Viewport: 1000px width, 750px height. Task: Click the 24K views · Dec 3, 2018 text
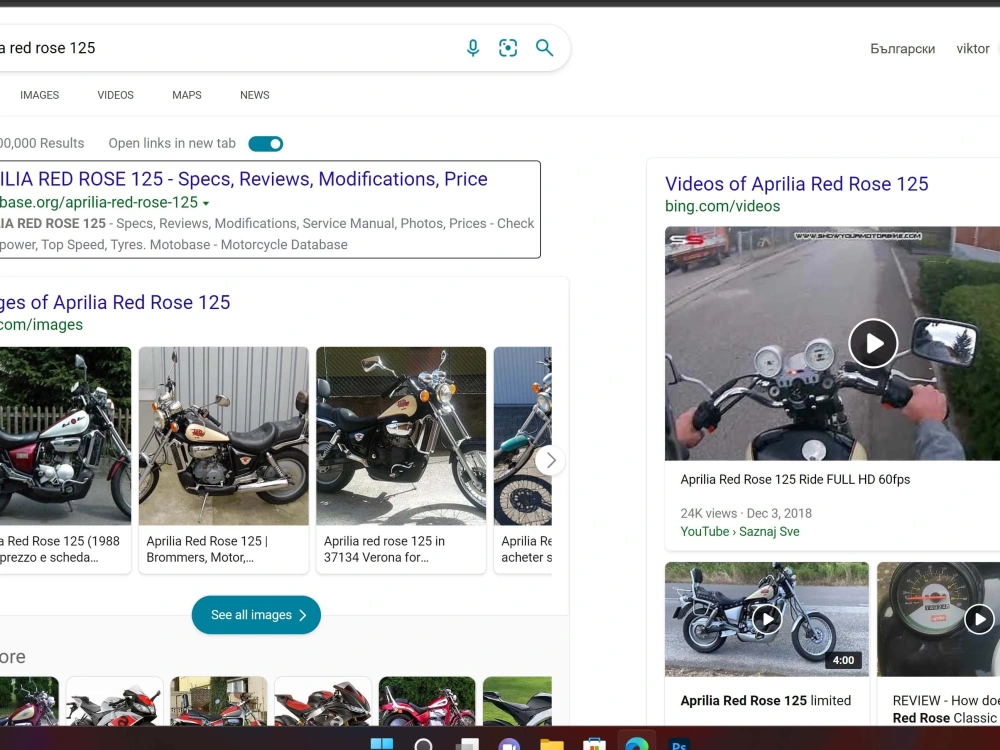point(746,513)
